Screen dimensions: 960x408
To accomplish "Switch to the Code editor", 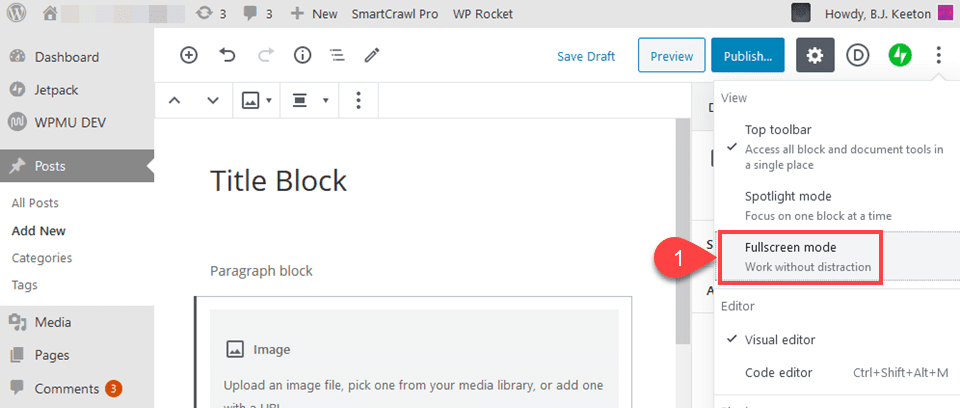I will click(779, 373).
